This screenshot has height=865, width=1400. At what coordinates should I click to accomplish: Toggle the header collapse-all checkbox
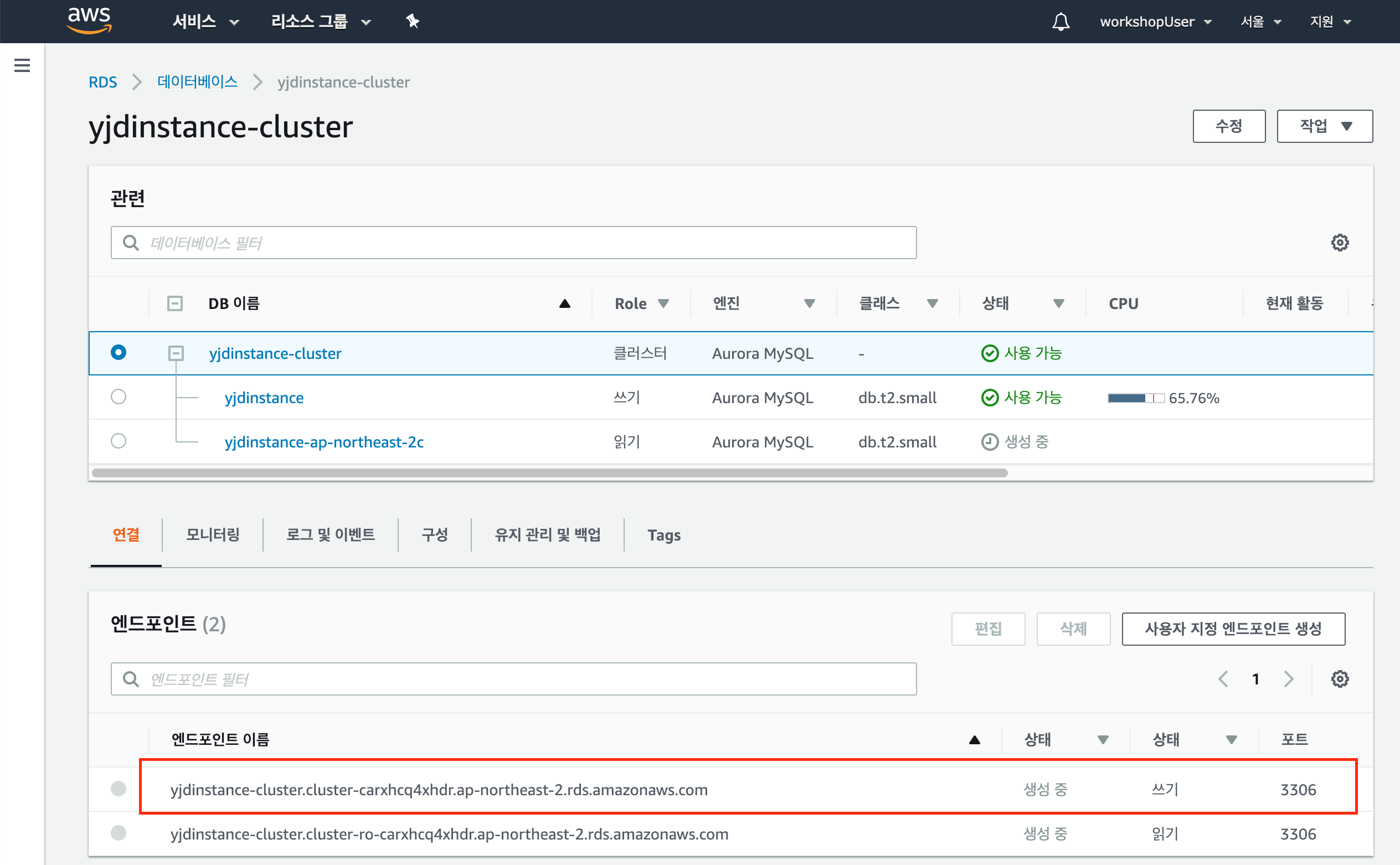tap(175, 303)
